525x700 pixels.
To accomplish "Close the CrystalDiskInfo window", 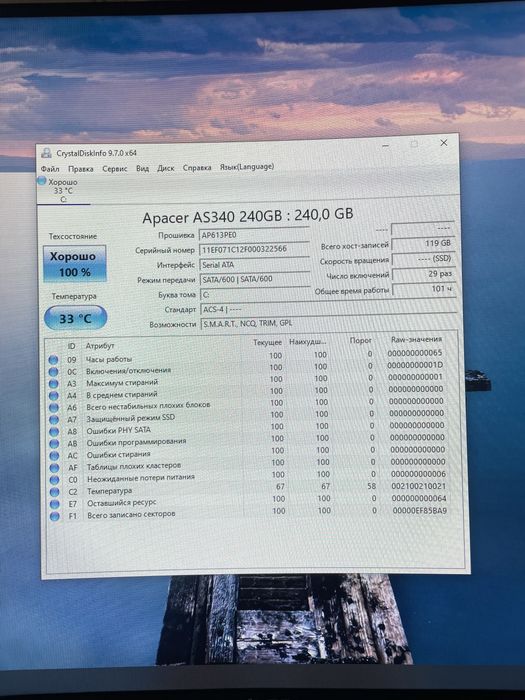I will tap(444, 143).
